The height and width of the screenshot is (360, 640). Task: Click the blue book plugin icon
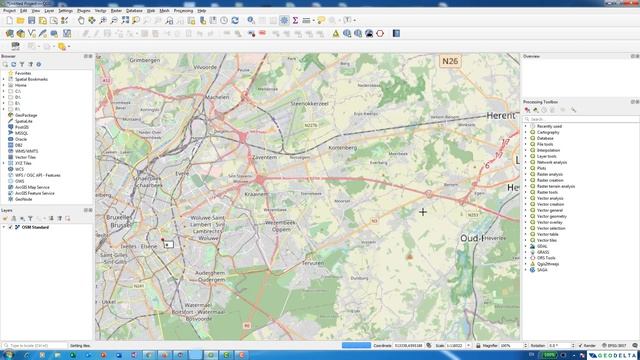point(396,33)
